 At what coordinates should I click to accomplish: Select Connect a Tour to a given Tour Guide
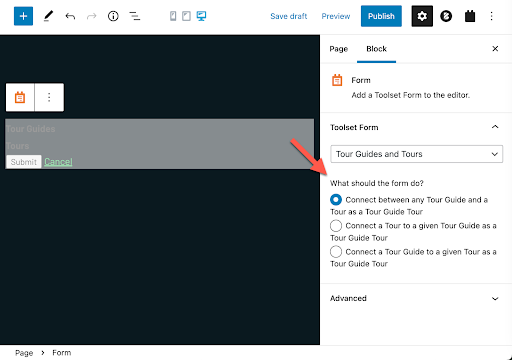pos(336,226)
